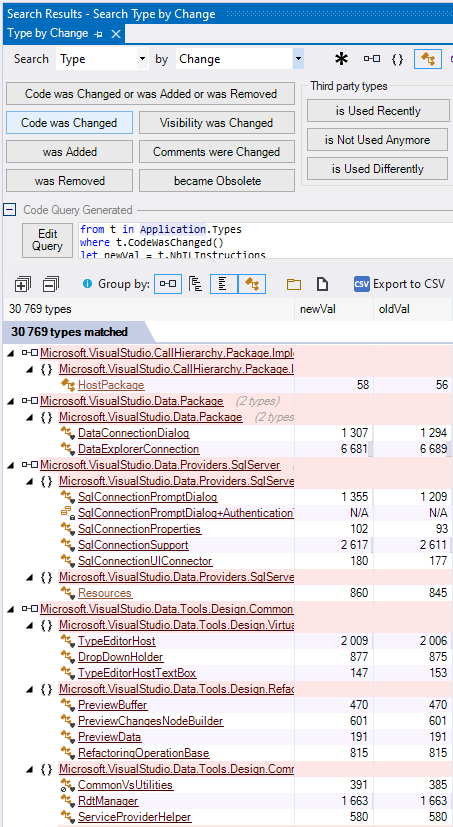453x827 pixels.
Task: Open the Change criteria dropdown
Action: tap(298, 59)
